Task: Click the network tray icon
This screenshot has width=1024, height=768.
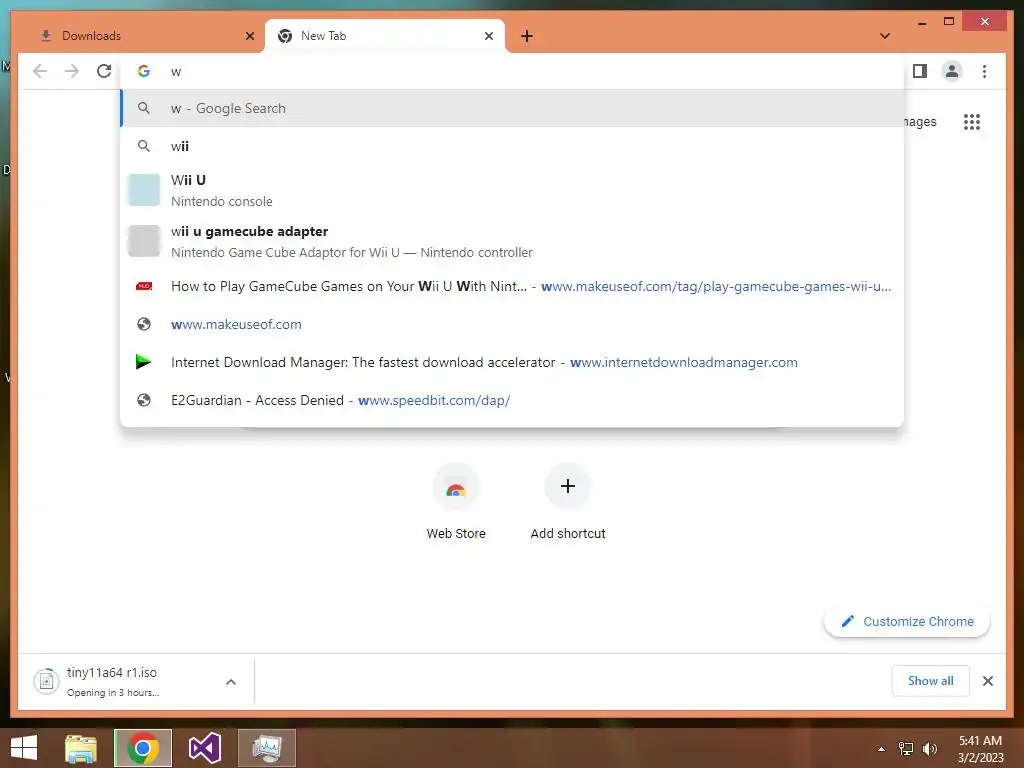Action: [x=906, y=749]
